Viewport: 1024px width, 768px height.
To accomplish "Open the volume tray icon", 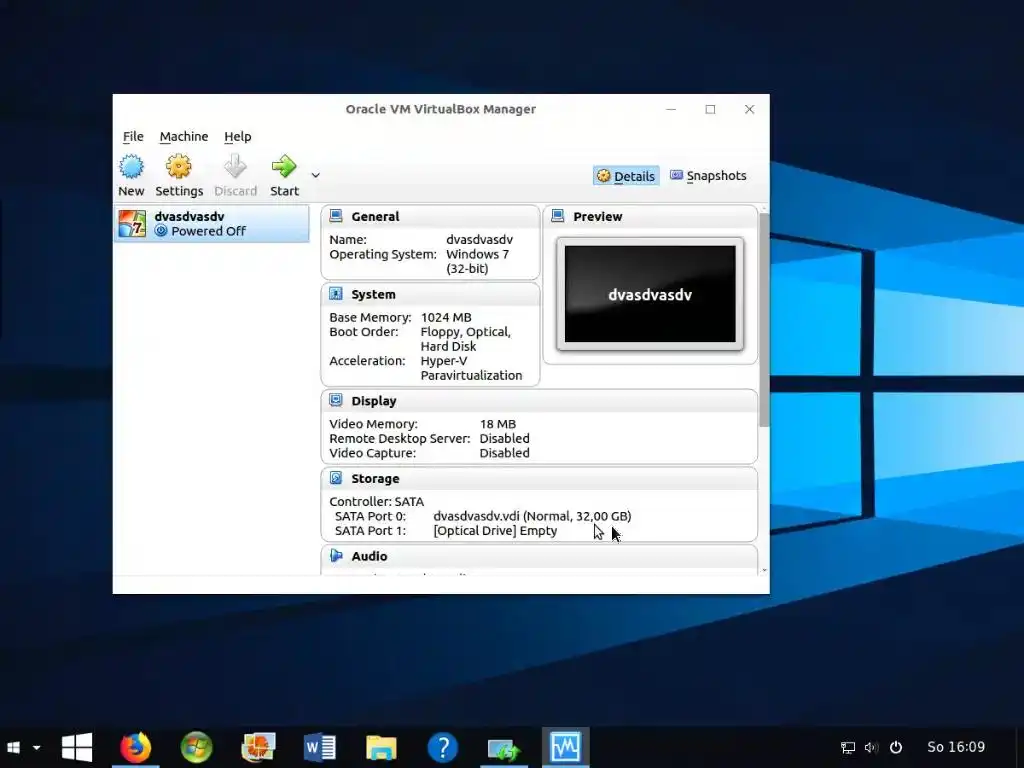I will [871, 748].
